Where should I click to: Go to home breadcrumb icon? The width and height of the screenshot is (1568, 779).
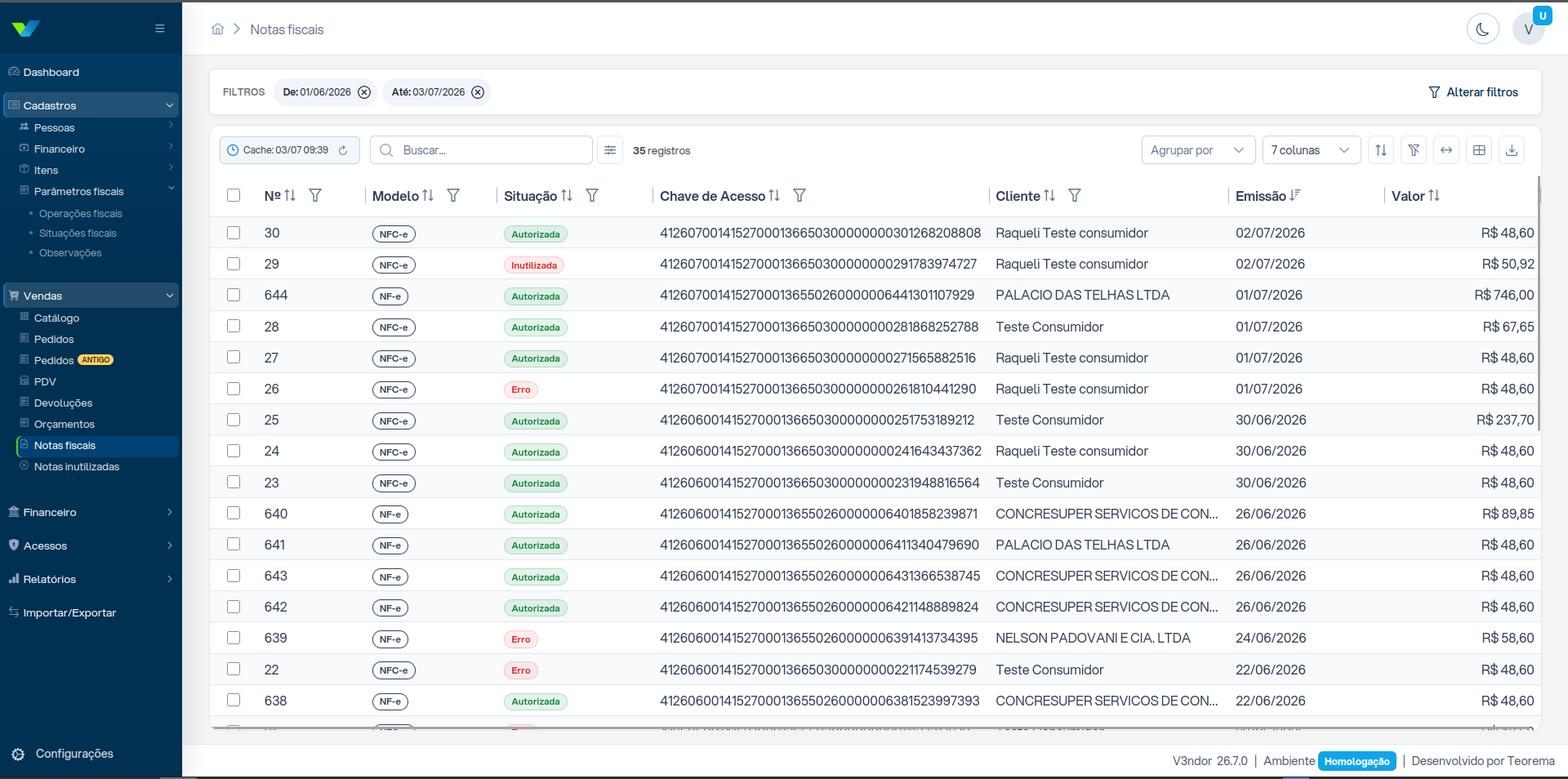click(x=217, y=29)
